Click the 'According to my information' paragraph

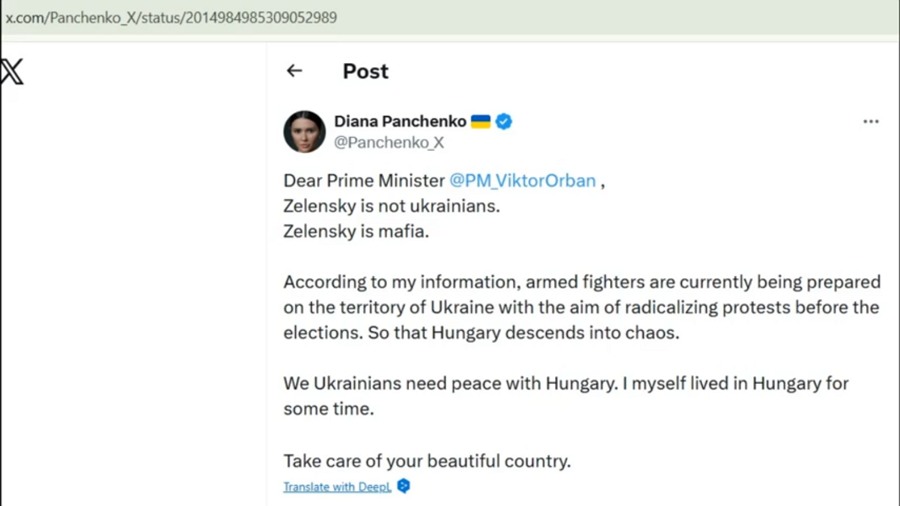pyautogui.click(x=580, y=307)
